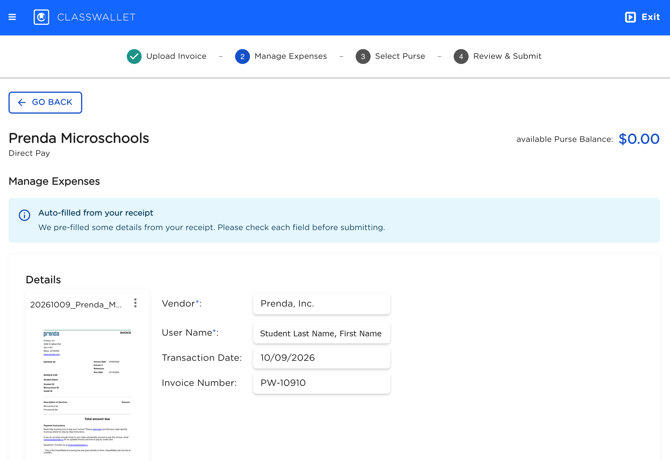Image resolution: width=670 pixels, height=461 pixels.
Task: Click step 3 circle icon
Action: [363, 56]
